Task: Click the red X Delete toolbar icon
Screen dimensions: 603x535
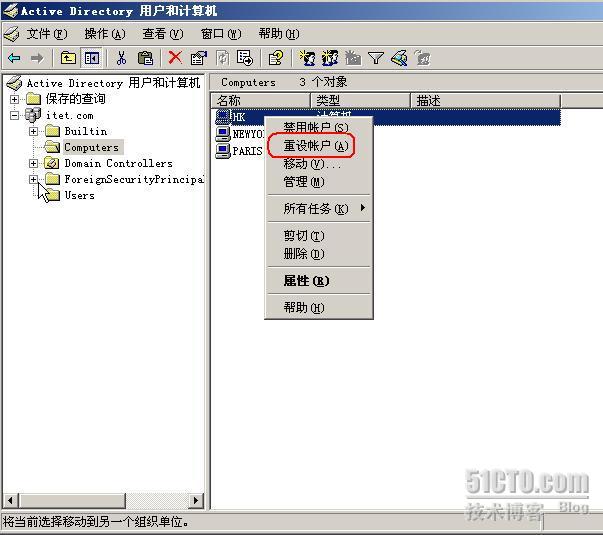Action: click(x=175, y=58)
